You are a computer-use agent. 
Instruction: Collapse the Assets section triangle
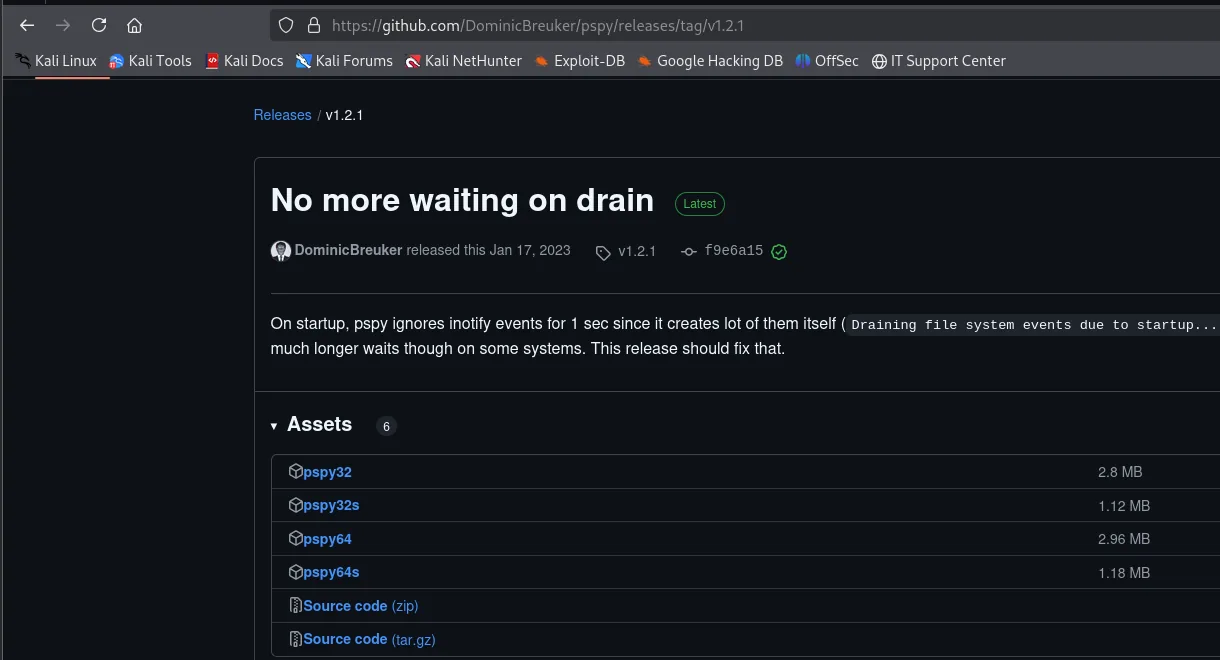pos(274,426)
